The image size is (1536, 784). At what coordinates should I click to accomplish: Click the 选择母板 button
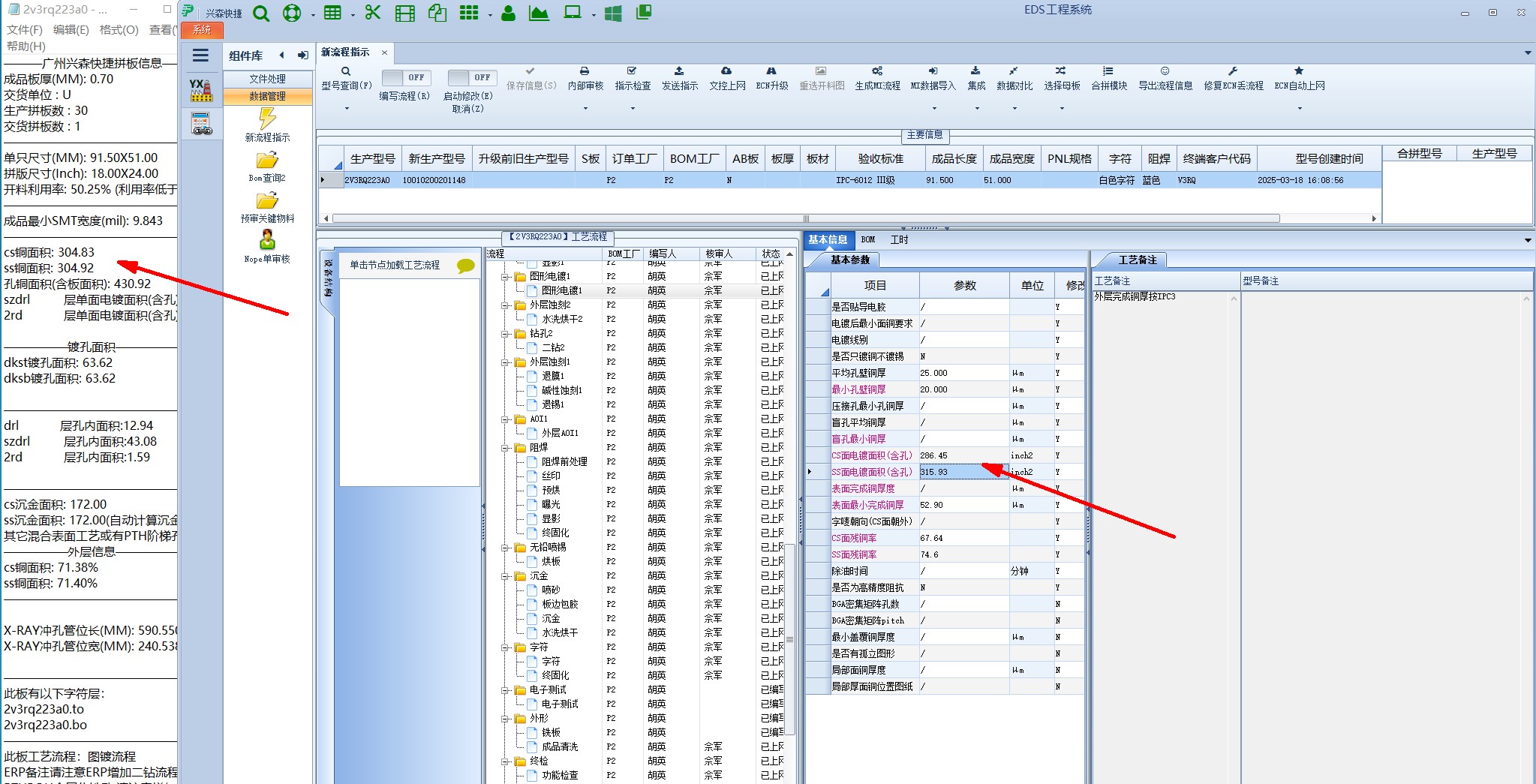point(1062,79)
